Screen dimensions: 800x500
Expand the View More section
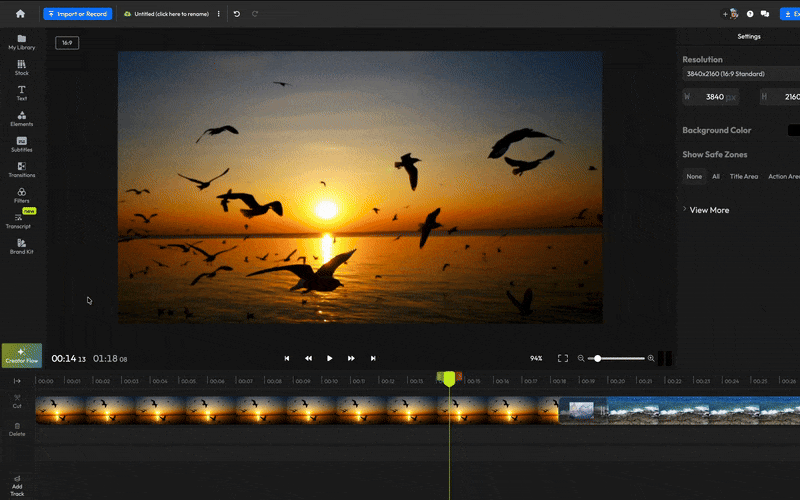tap(708, 210)
